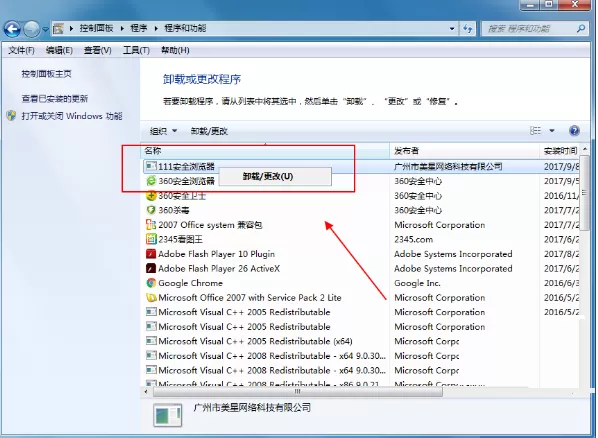Screen dimensions: 598x438
Task: Click the magnifier search icon
Action: (581, 28)
